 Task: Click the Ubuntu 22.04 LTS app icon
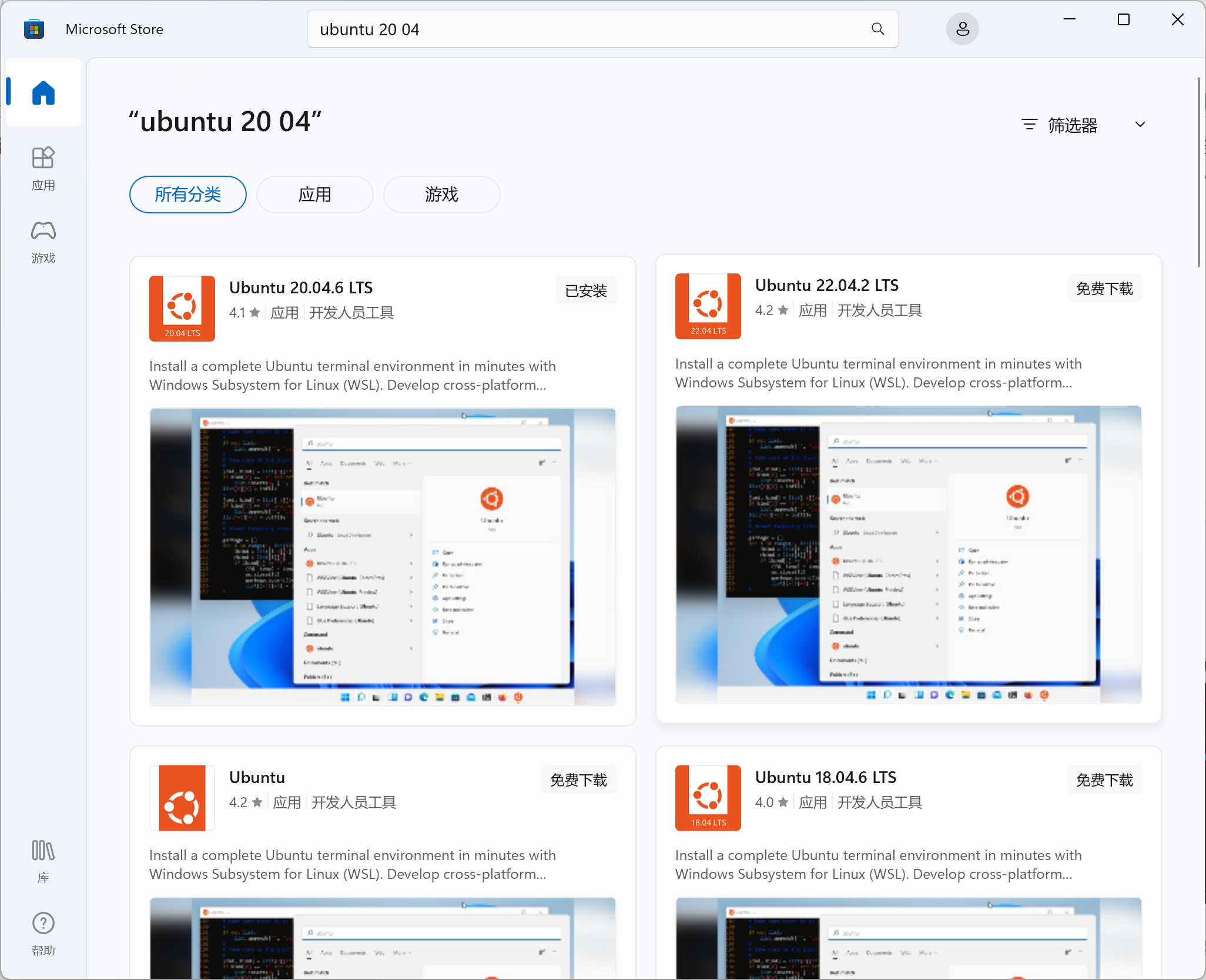coord(708,306)
